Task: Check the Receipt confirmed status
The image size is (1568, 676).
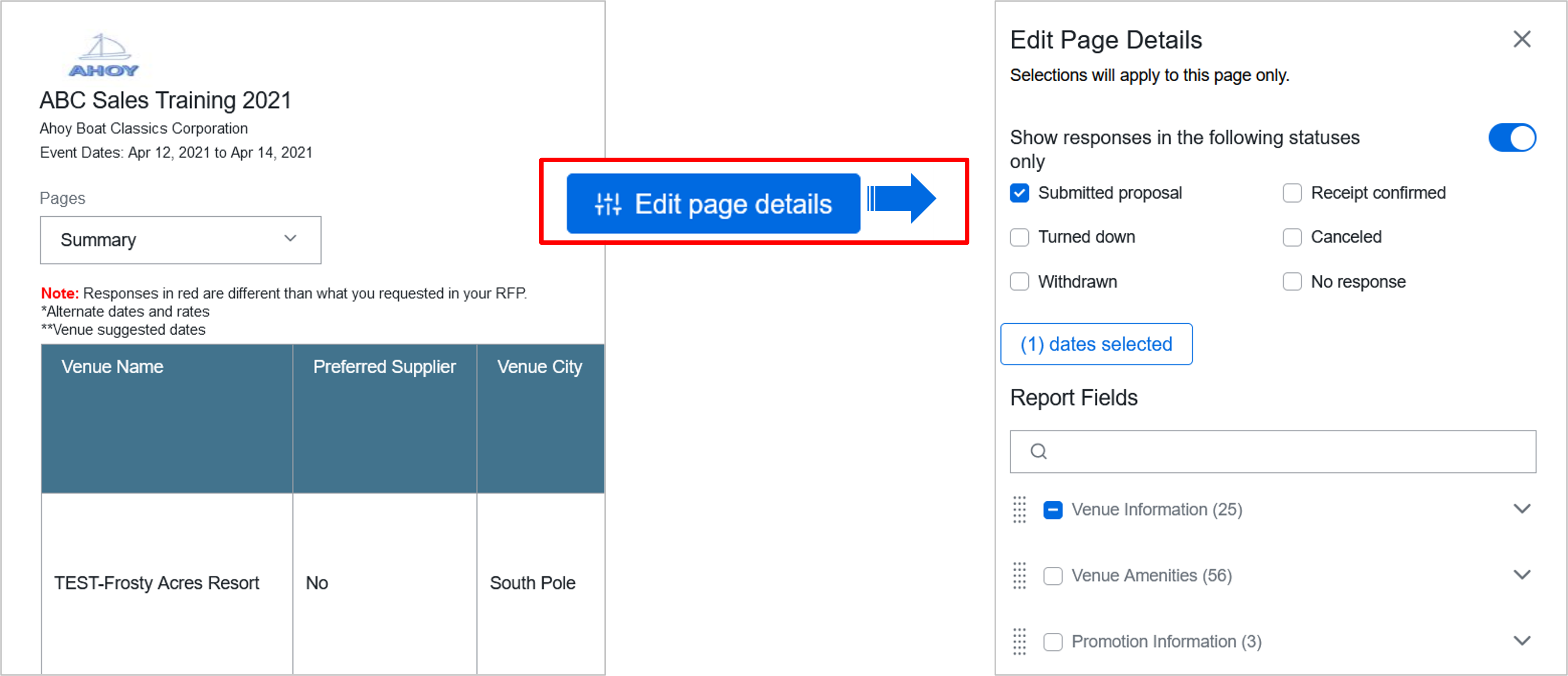Action: pyautogui.click(x=1292, y=193)
